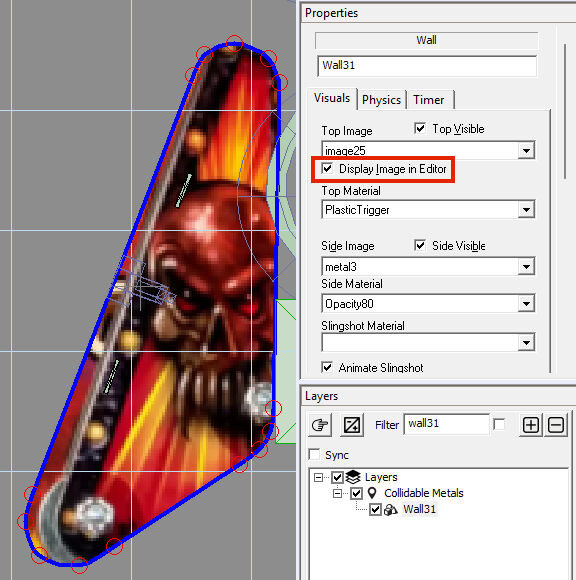Toggle the Side Visible checkbox
Viewport: 576px width, 580px height.
[420, 245]
